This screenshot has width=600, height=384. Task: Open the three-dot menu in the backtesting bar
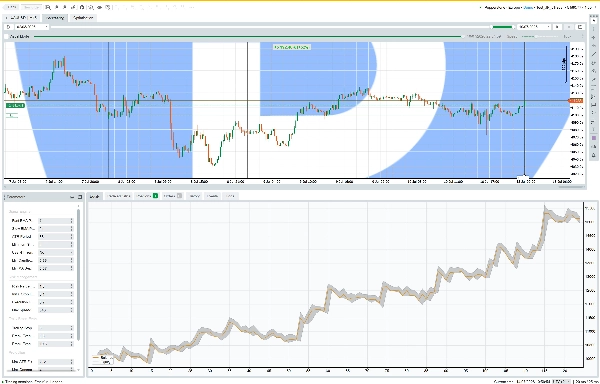coord(582,37)
